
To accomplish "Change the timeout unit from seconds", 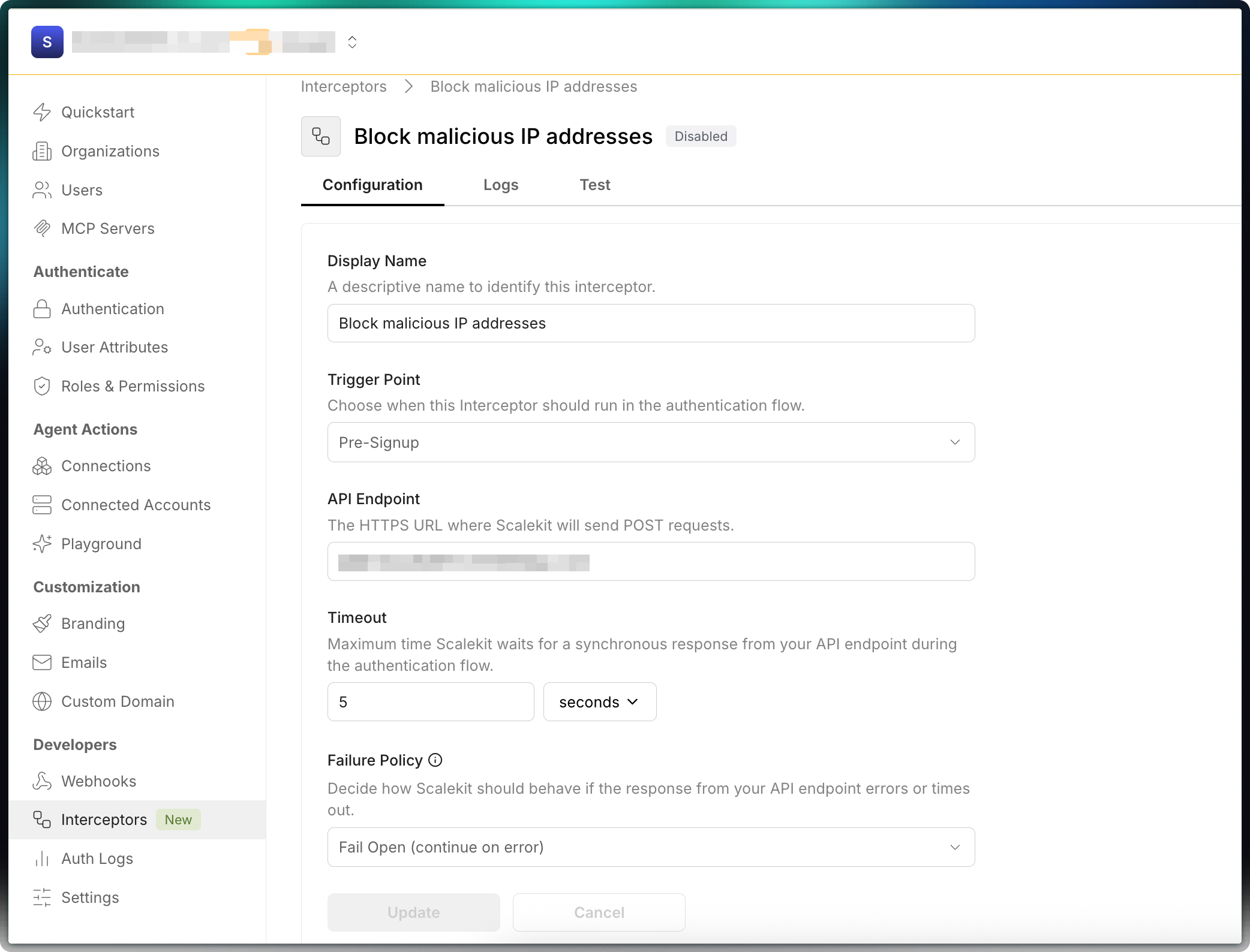I will [599, 701].
